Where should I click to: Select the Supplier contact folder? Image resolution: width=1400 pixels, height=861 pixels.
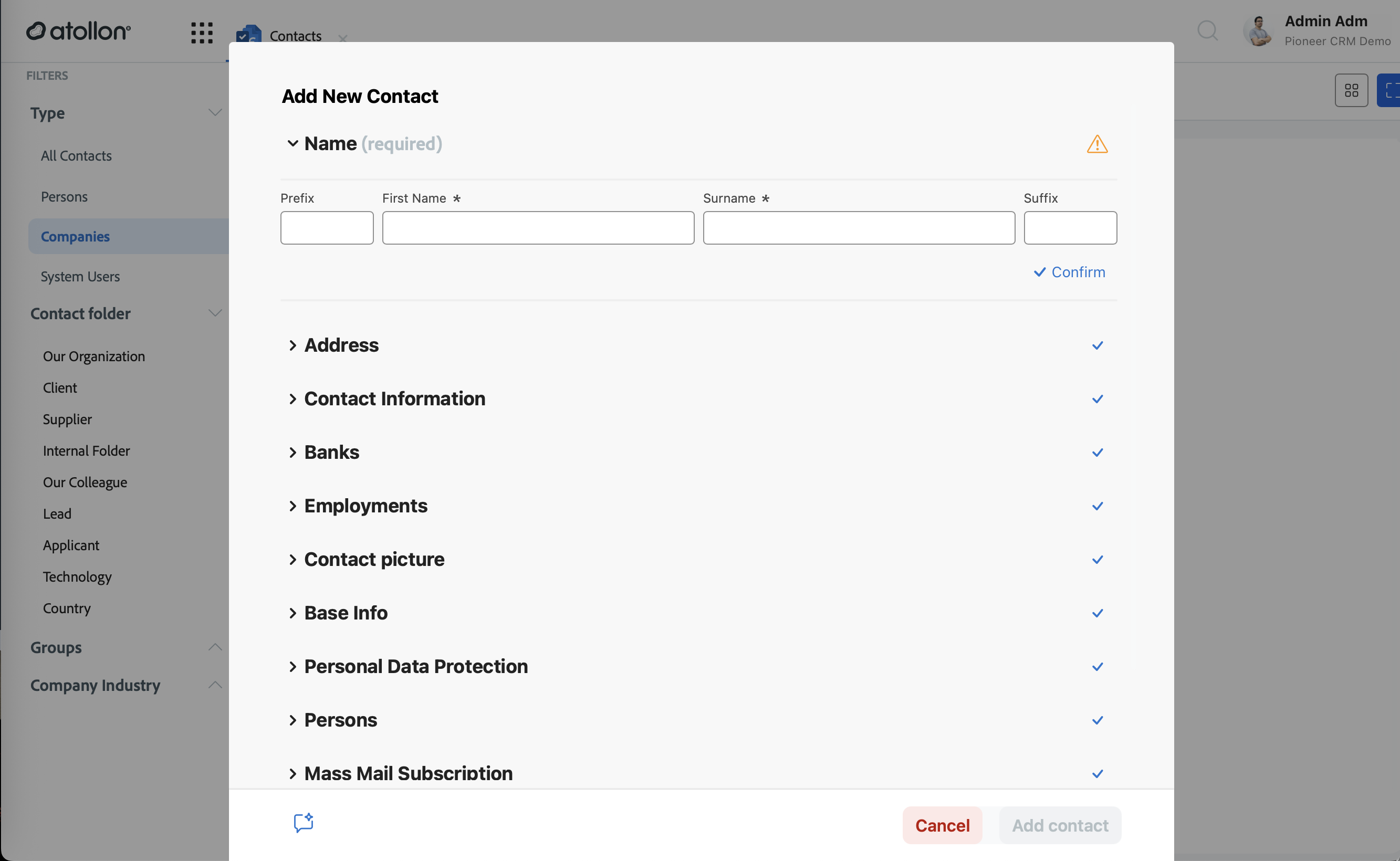[67, 419]
